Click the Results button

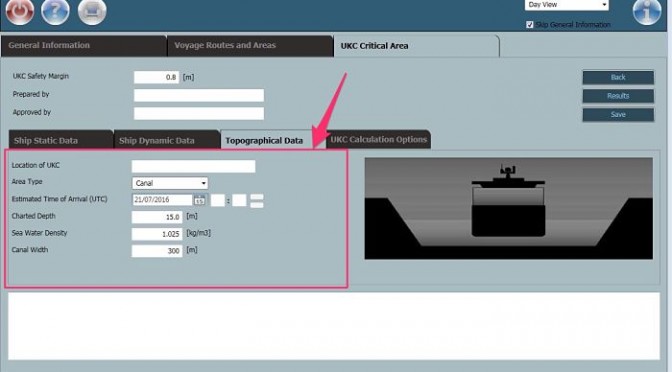tap(618, 96)
